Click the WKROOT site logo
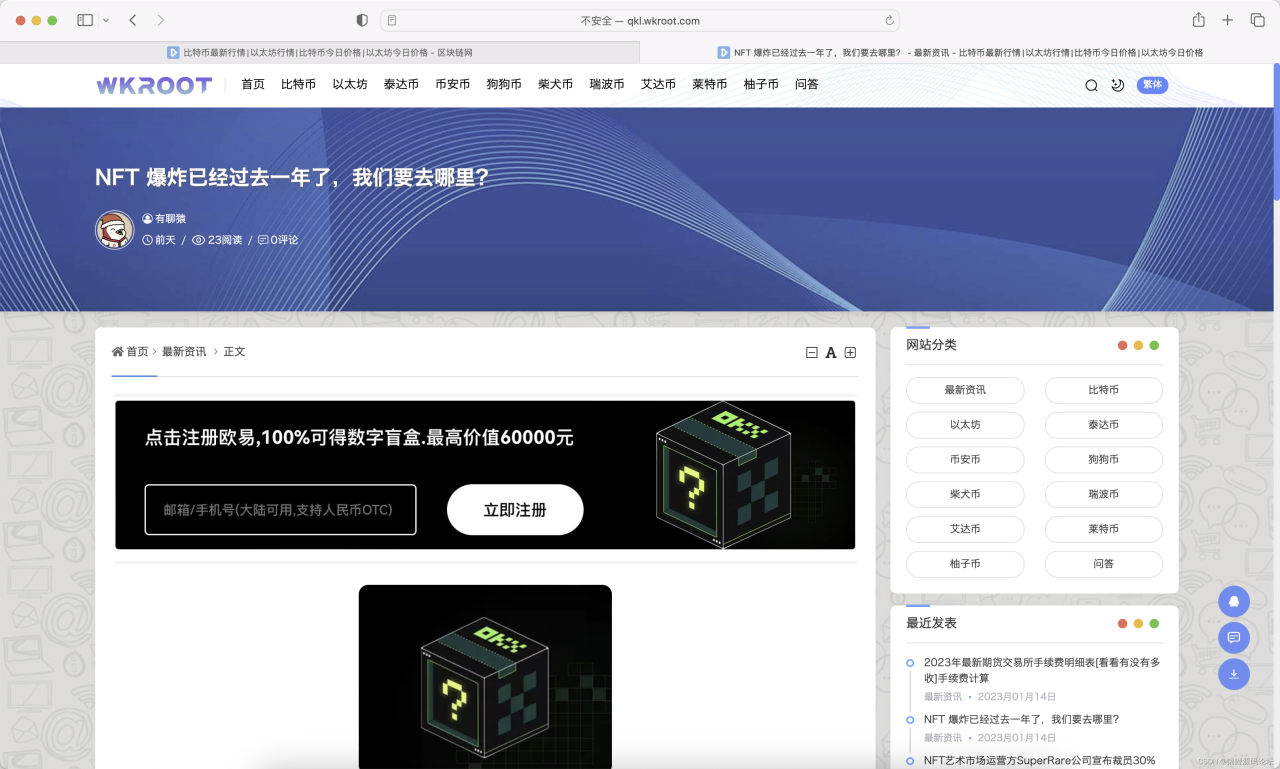 pos(154,85)
